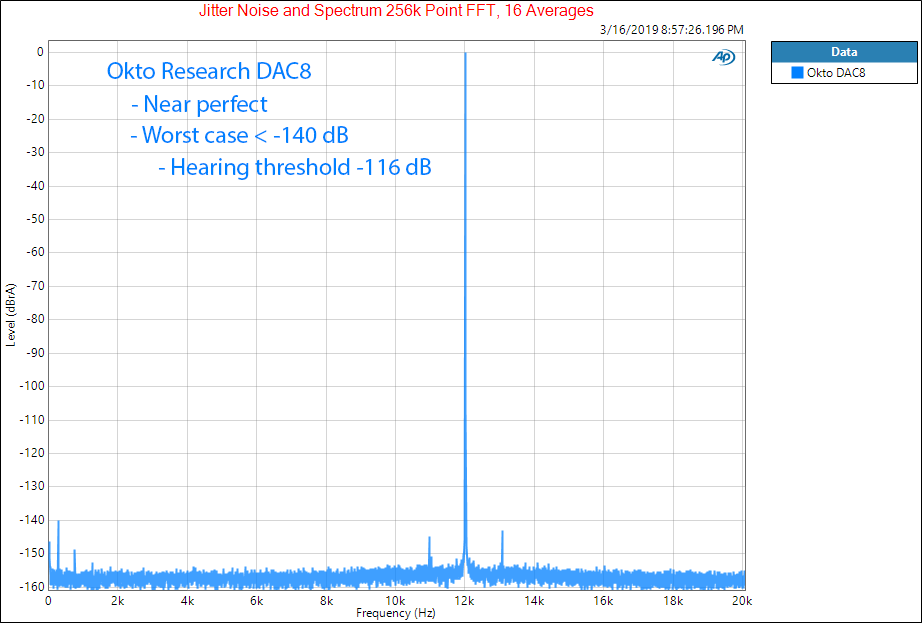Image resolution: width=922 pixels, height=623 pixels.
Task: Click the 12k frequency axis label
Action: 465,601
